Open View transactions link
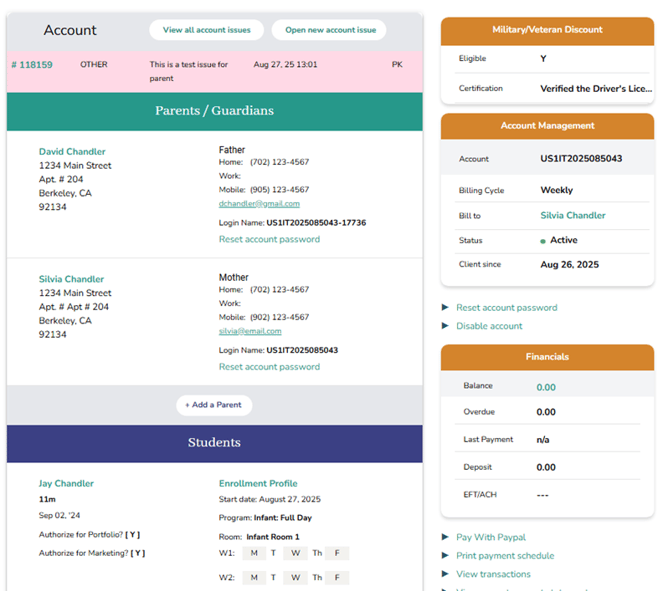This screenshot has height=591, width=658. coord(493,574)
